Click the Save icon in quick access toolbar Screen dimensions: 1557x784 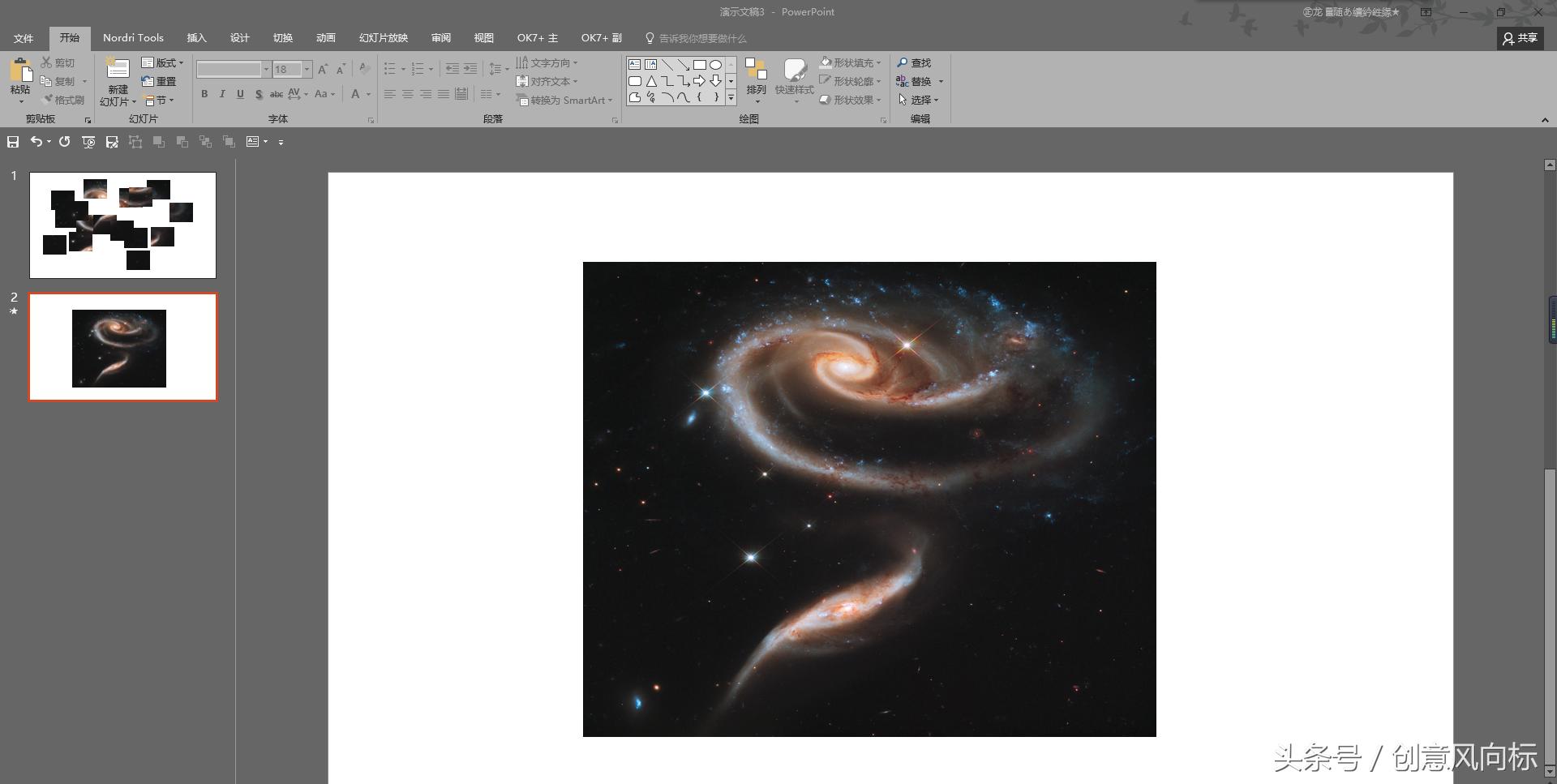click(13, 142)
